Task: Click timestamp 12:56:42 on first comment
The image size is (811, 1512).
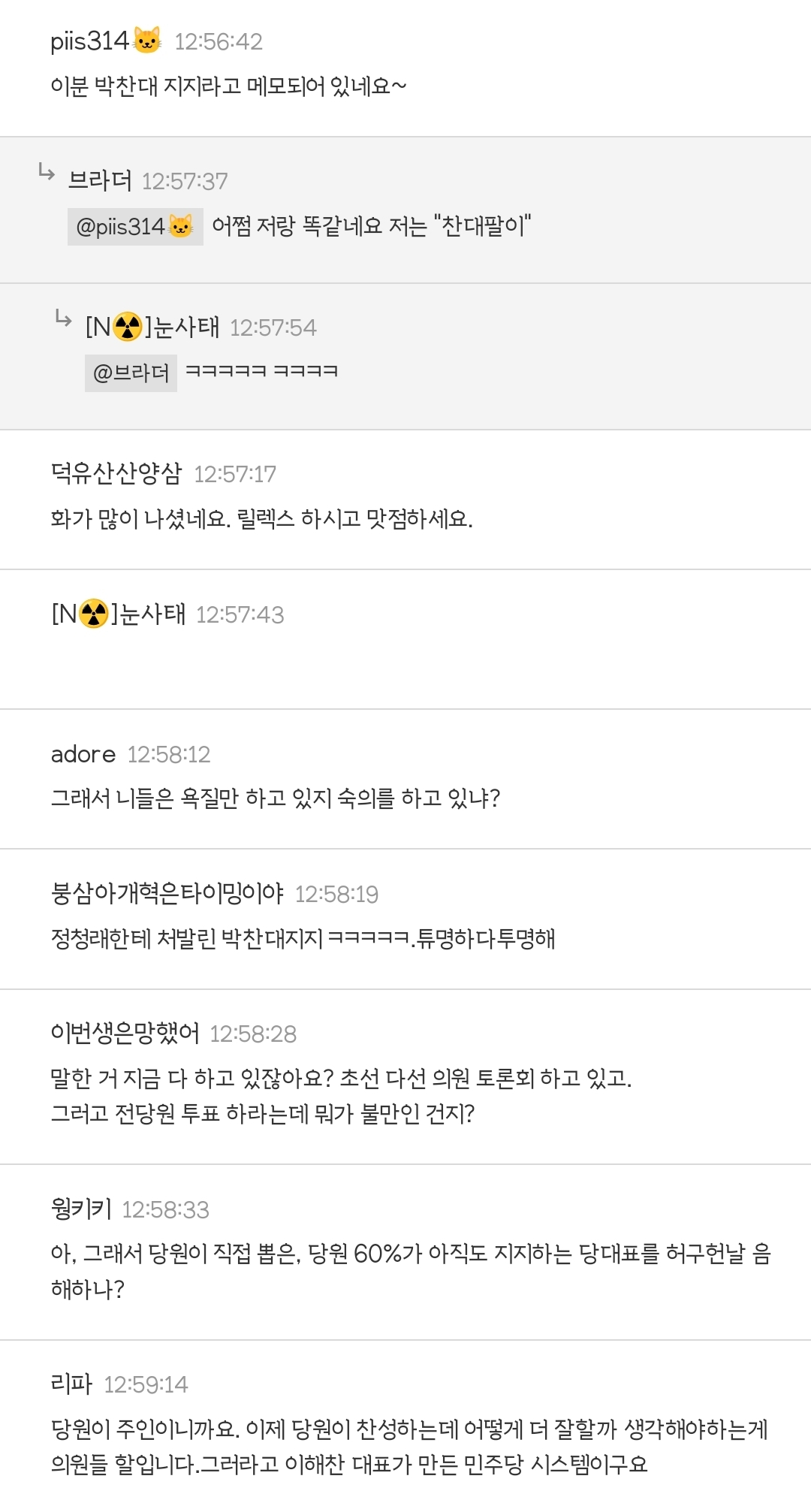Action: pos(219,42)
